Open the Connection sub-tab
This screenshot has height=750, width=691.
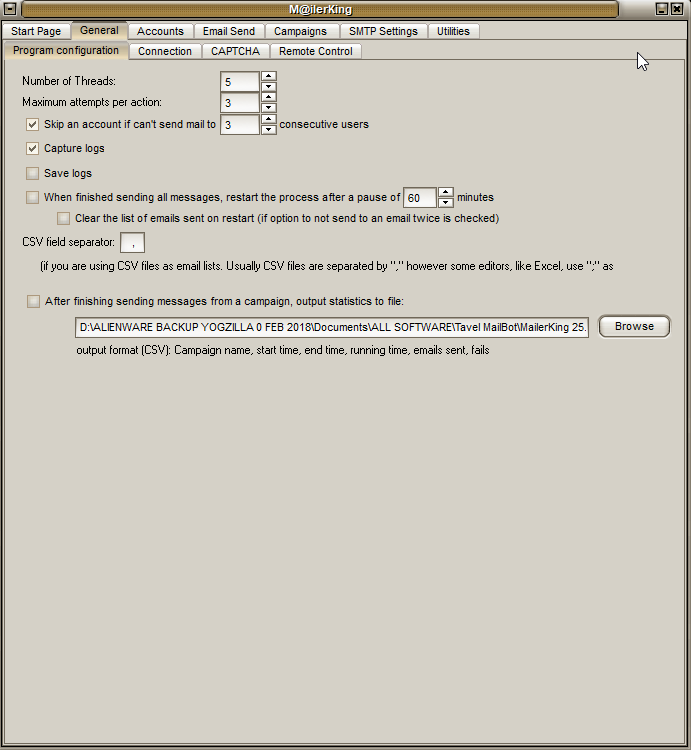(x=165, y=51)
